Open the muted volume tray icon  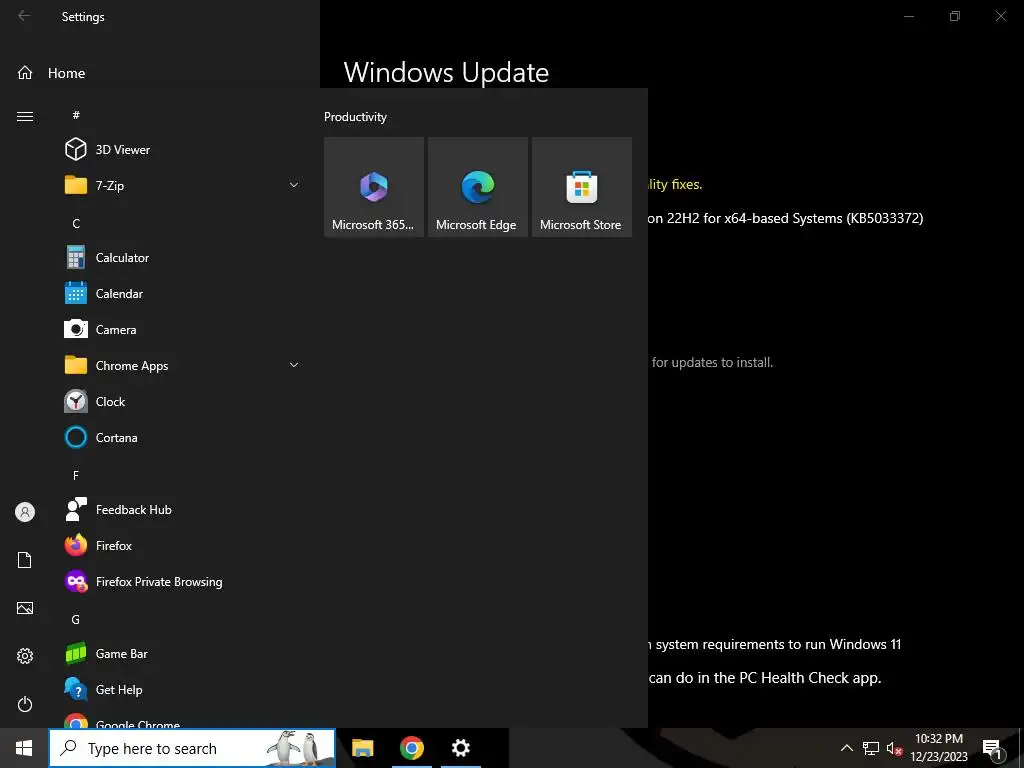point(894,748)
